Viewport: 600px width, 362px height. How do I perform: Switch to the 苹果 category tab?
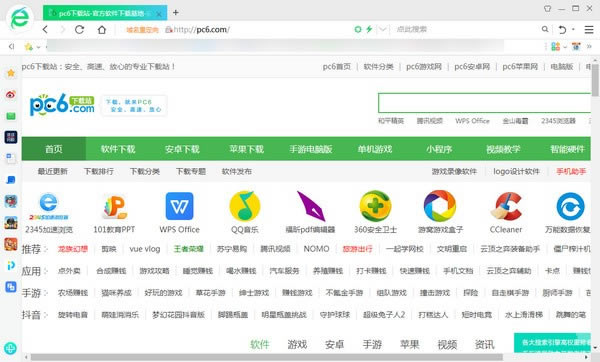(x=410, y=344)
